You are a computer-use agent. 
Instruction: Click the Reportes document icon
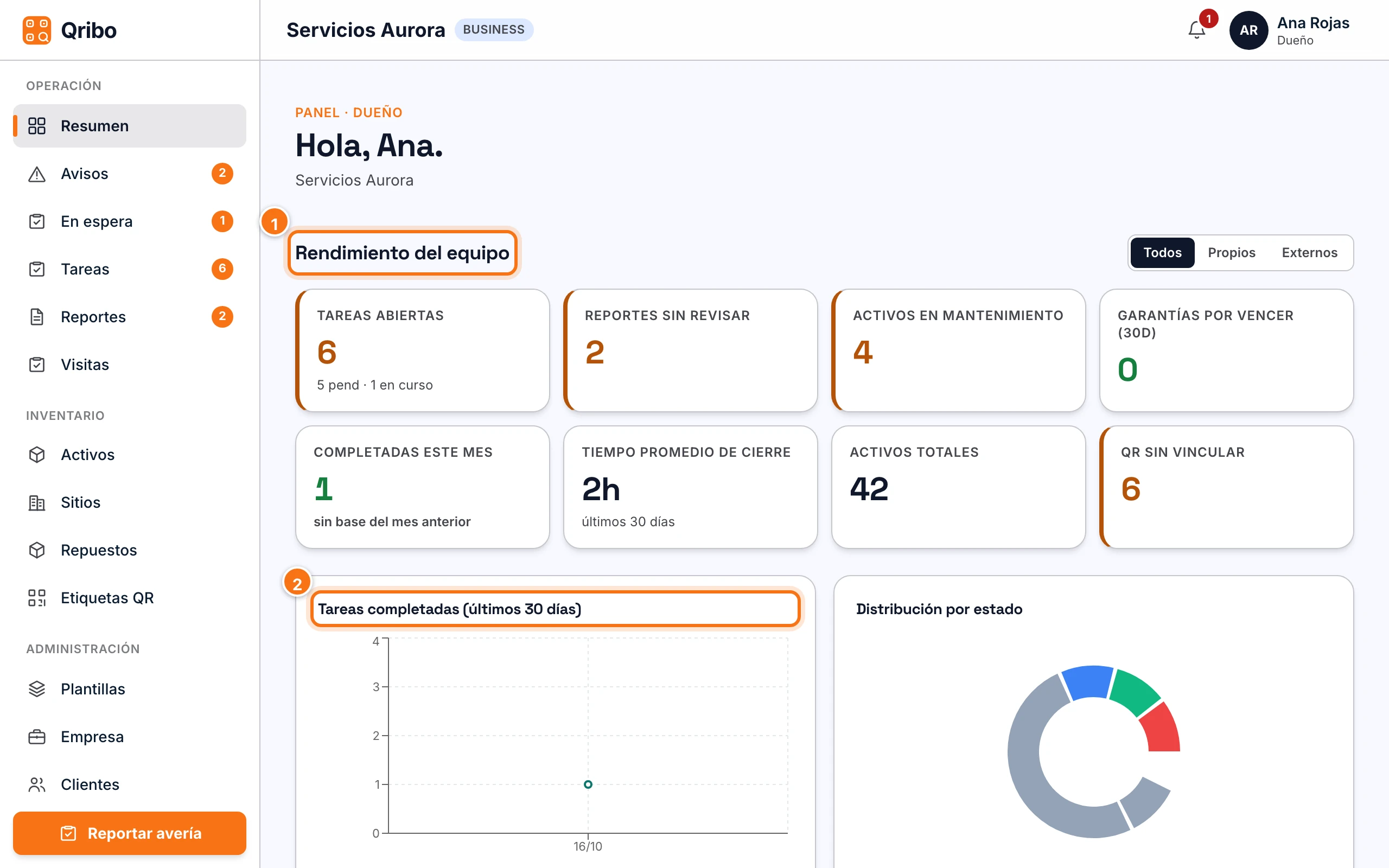(37, 317)
